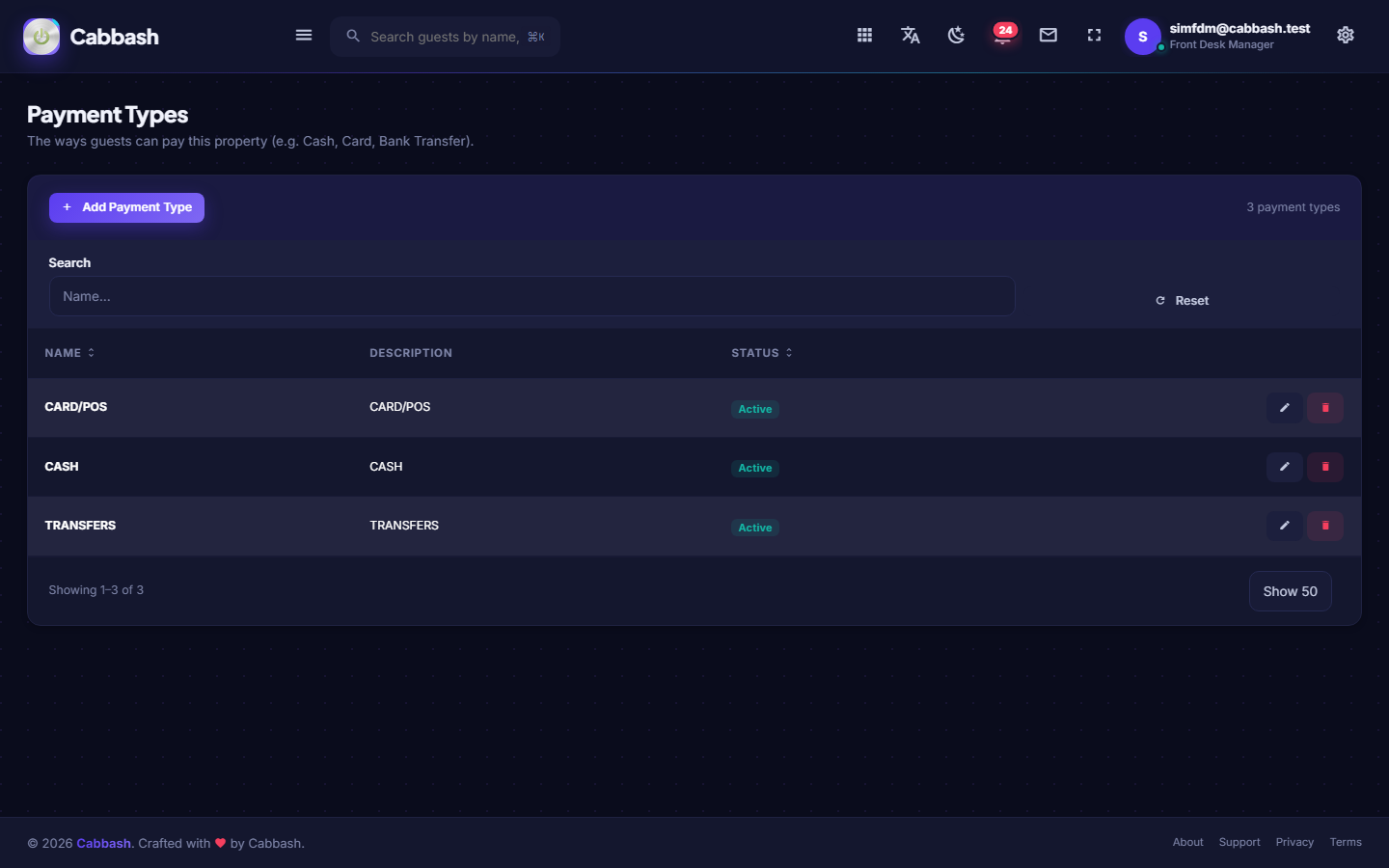The image size is (1389, 868).
Task: Open the mail inbox icon
Action: tap(1049, 36)
